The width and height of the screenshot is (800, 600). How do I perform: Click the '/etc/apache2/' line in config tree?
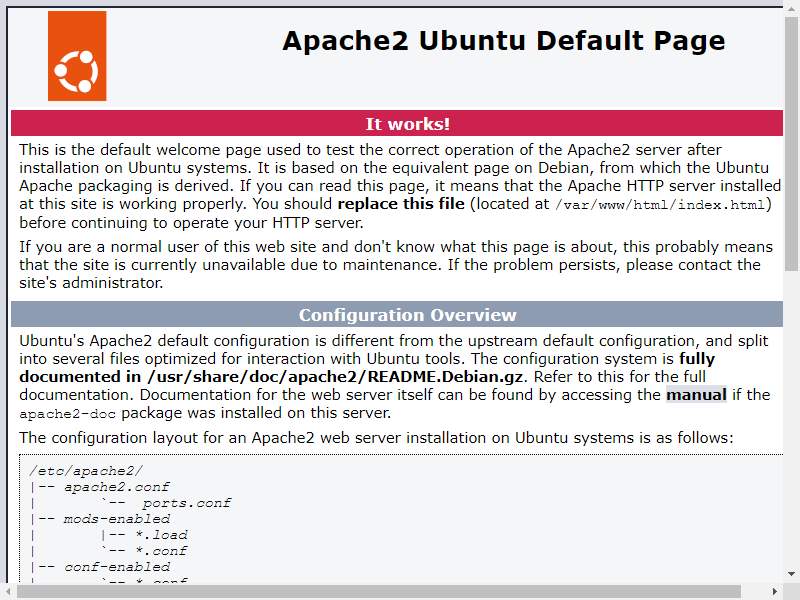click(86, 470)
